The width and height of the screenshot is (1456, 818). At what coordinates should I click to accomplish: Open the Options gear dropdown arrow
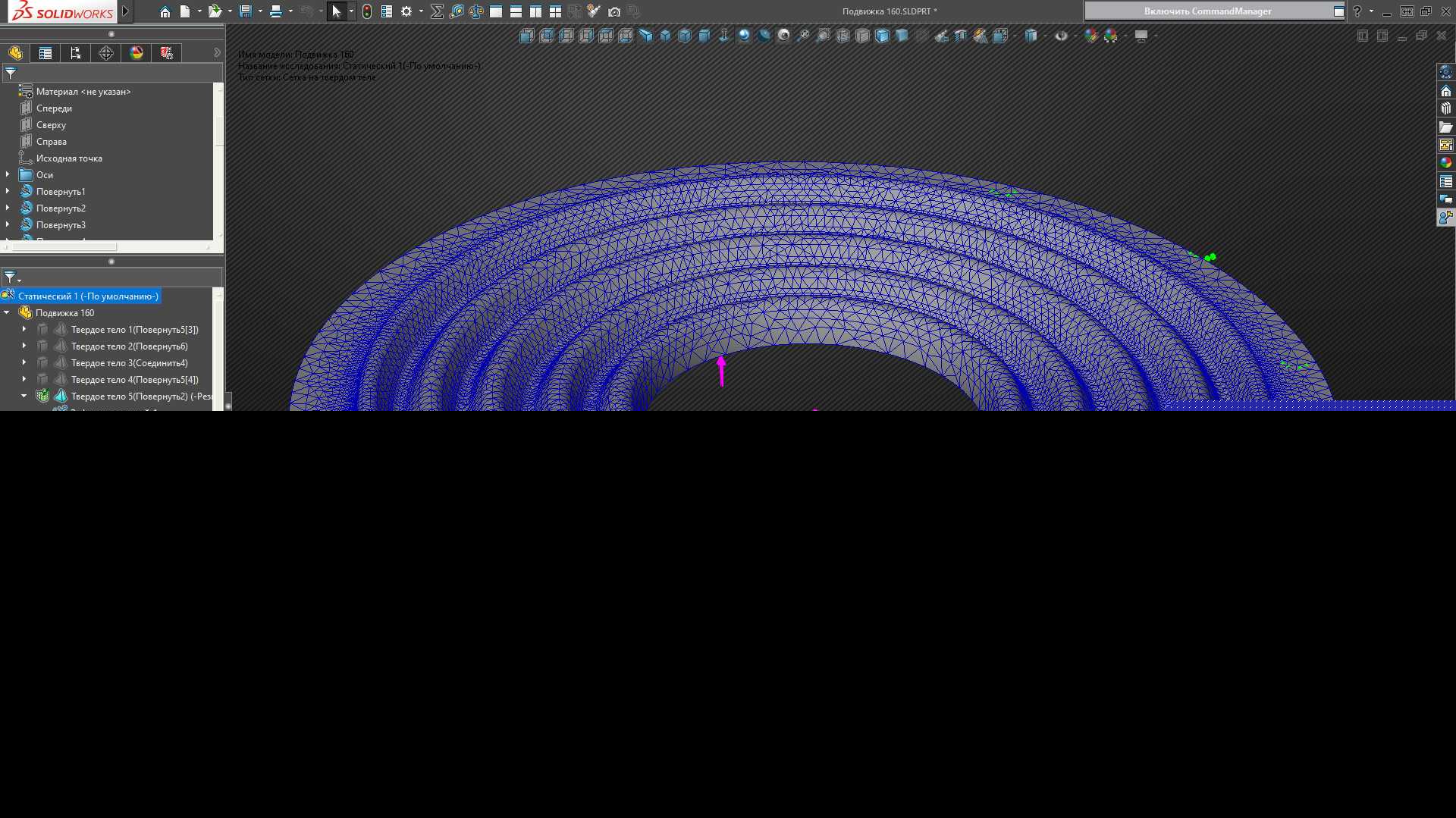421,11
